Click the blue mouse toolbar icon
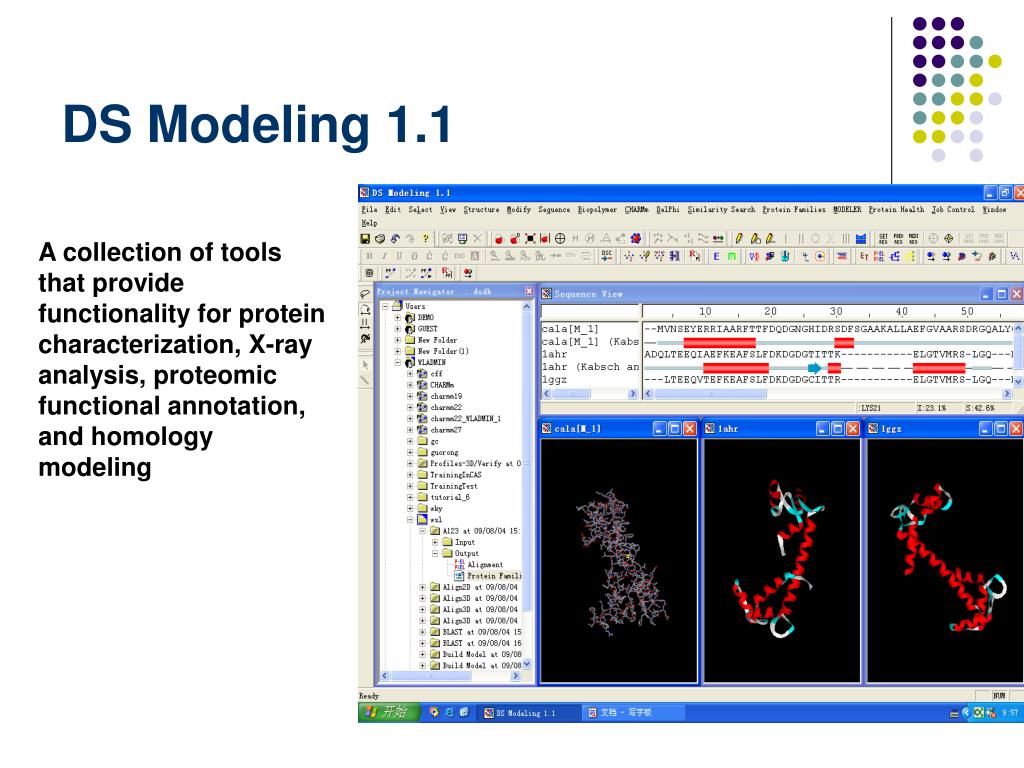Image resolution: width=1024 pixels, height=768 pixels. coord(785,256)
